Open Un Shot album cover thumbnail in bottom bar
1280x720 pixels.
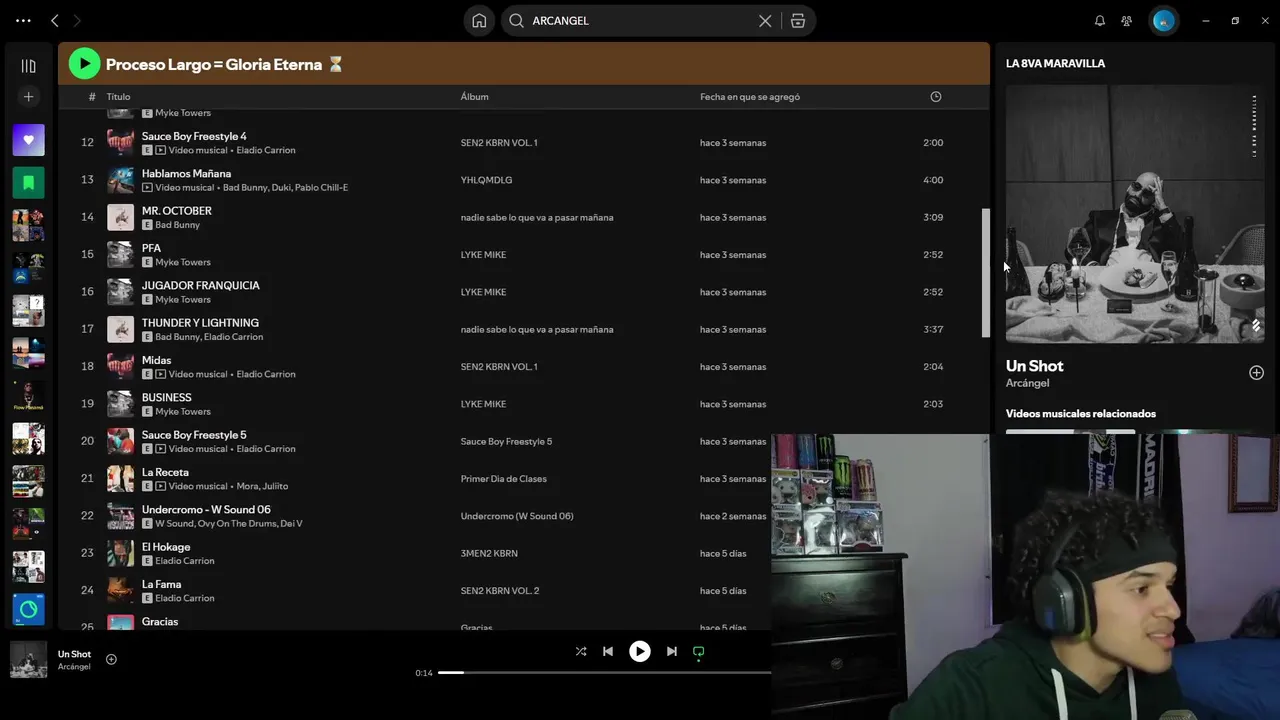28,660
